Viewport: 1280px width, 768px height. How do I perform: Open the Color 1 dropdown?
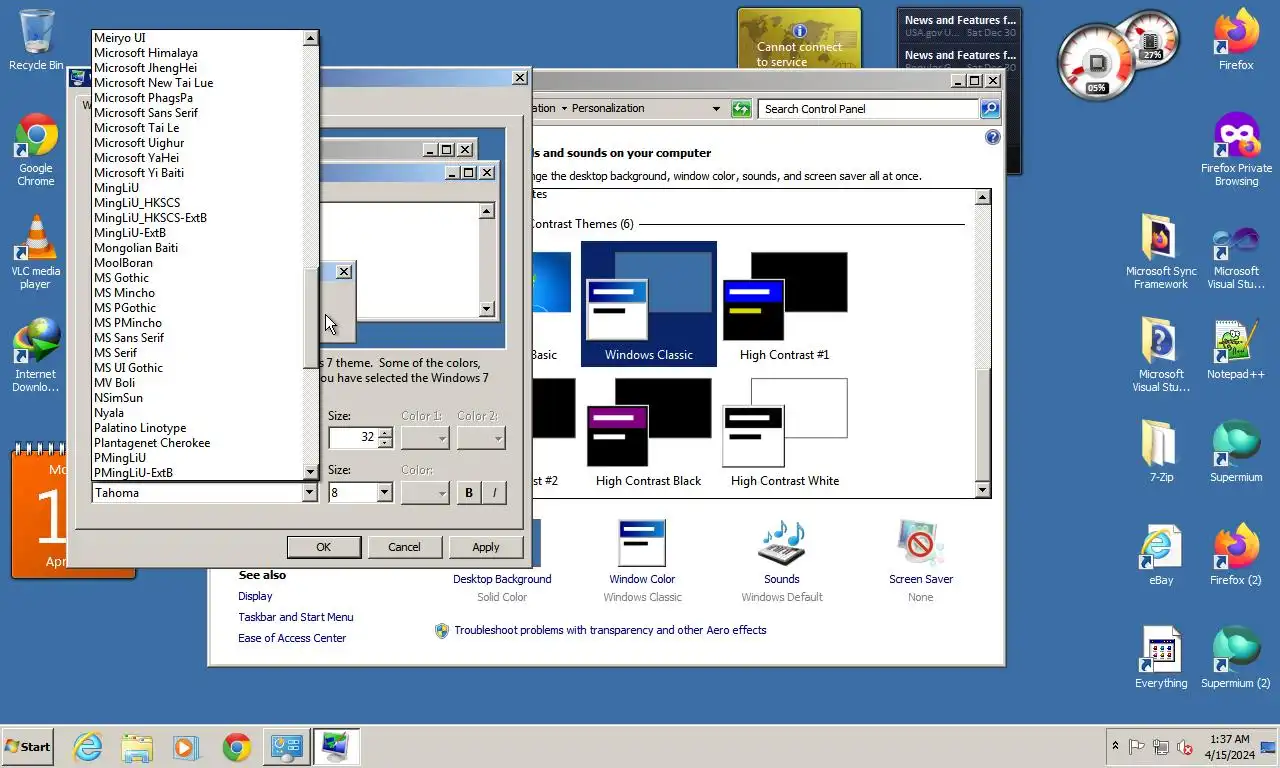point(425,437)
